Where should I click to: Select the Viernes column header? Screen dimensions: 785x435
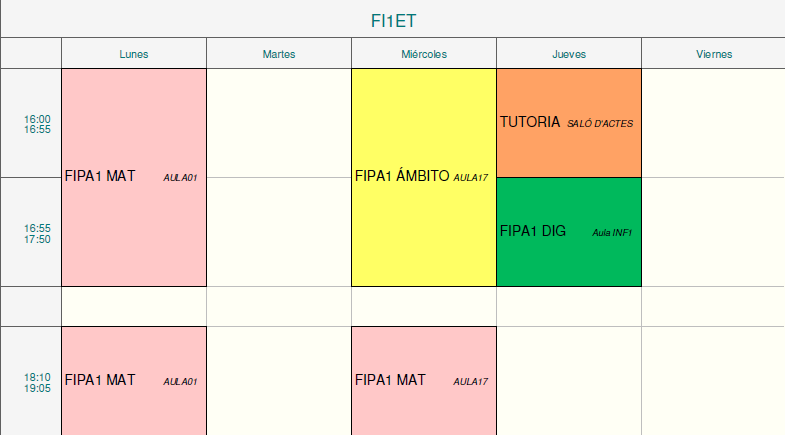[713, 54]
